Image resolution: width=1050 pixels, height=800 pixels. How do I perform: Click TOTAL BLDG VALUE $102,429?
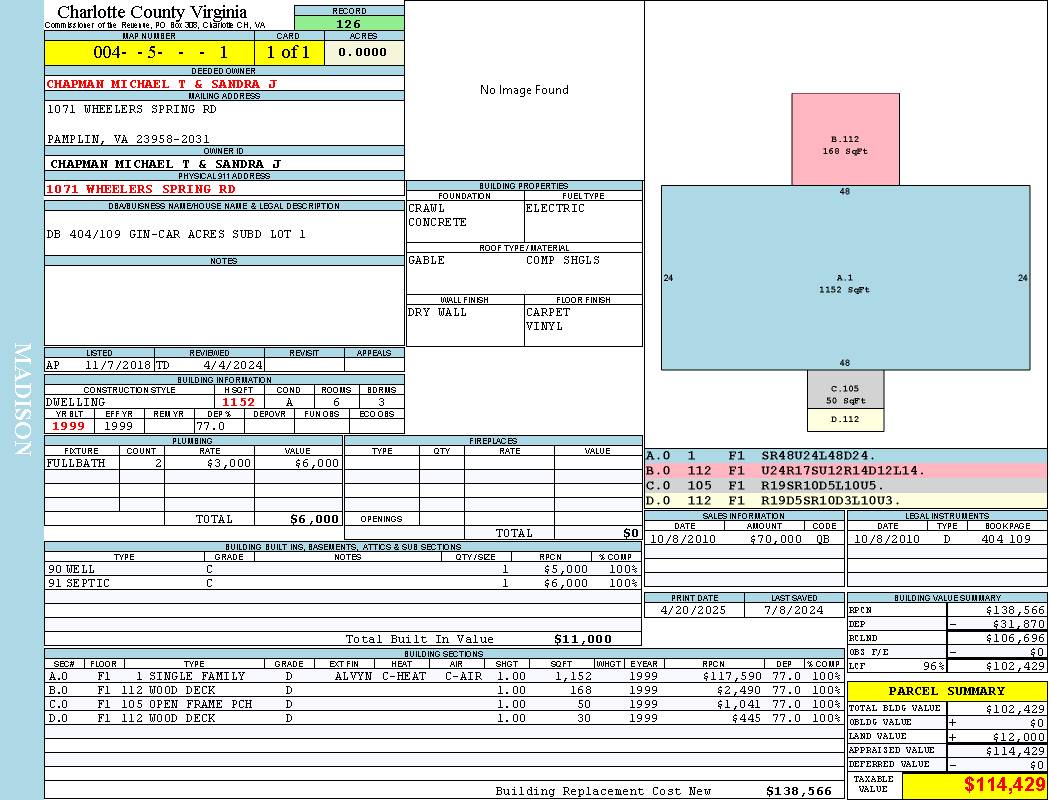[x=1015, y=709]
